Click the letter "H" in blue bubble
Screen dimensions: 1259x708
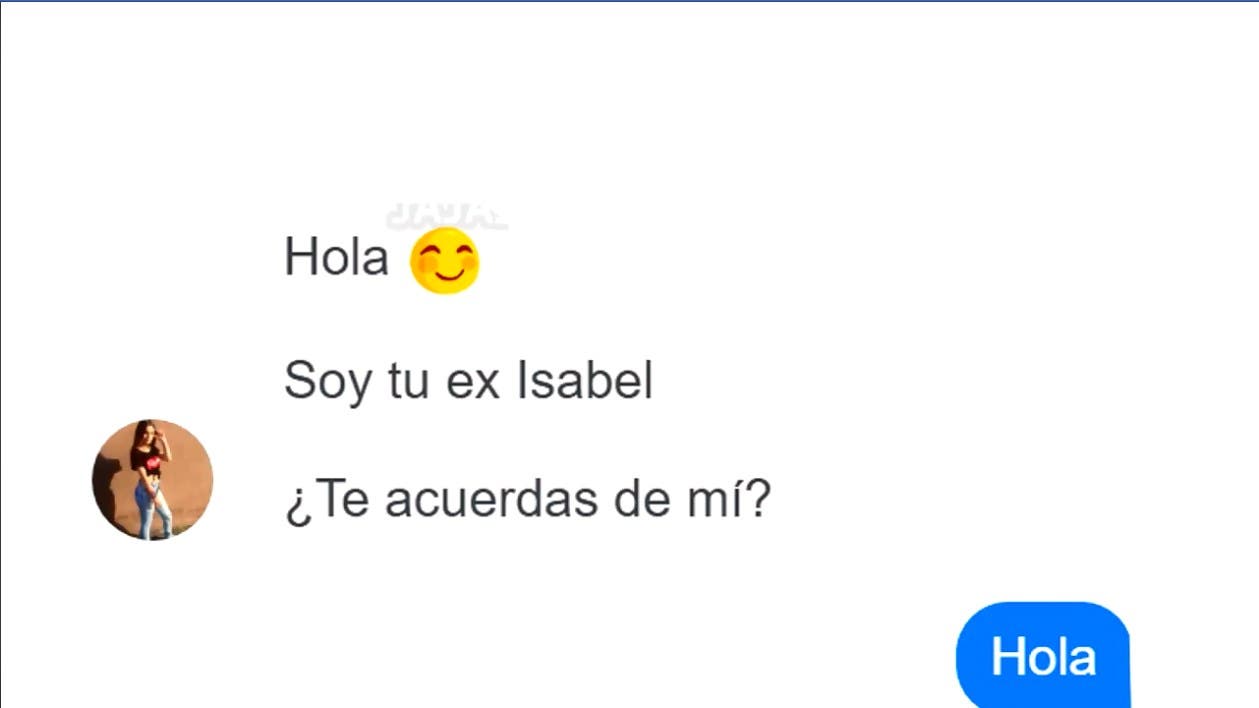(1006, 657)
